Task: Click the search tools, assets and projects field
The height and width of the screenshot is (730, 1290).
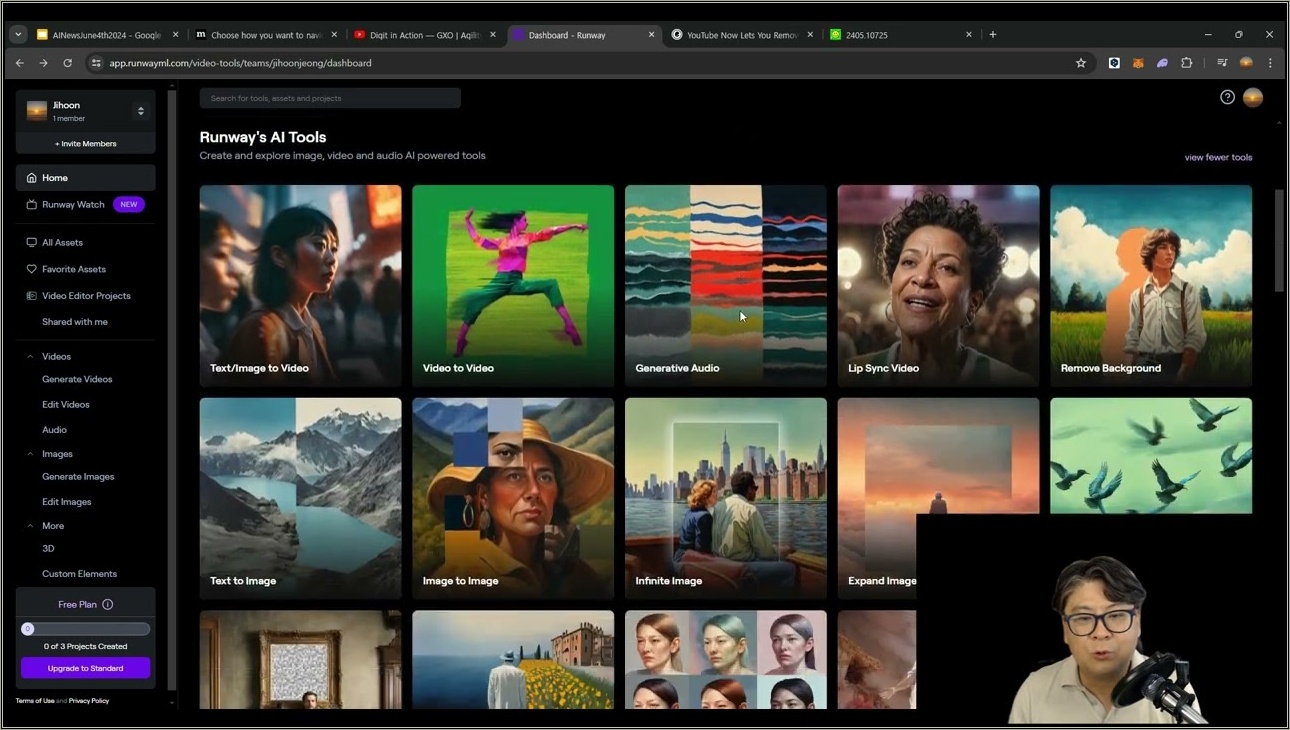Action: 330,98
